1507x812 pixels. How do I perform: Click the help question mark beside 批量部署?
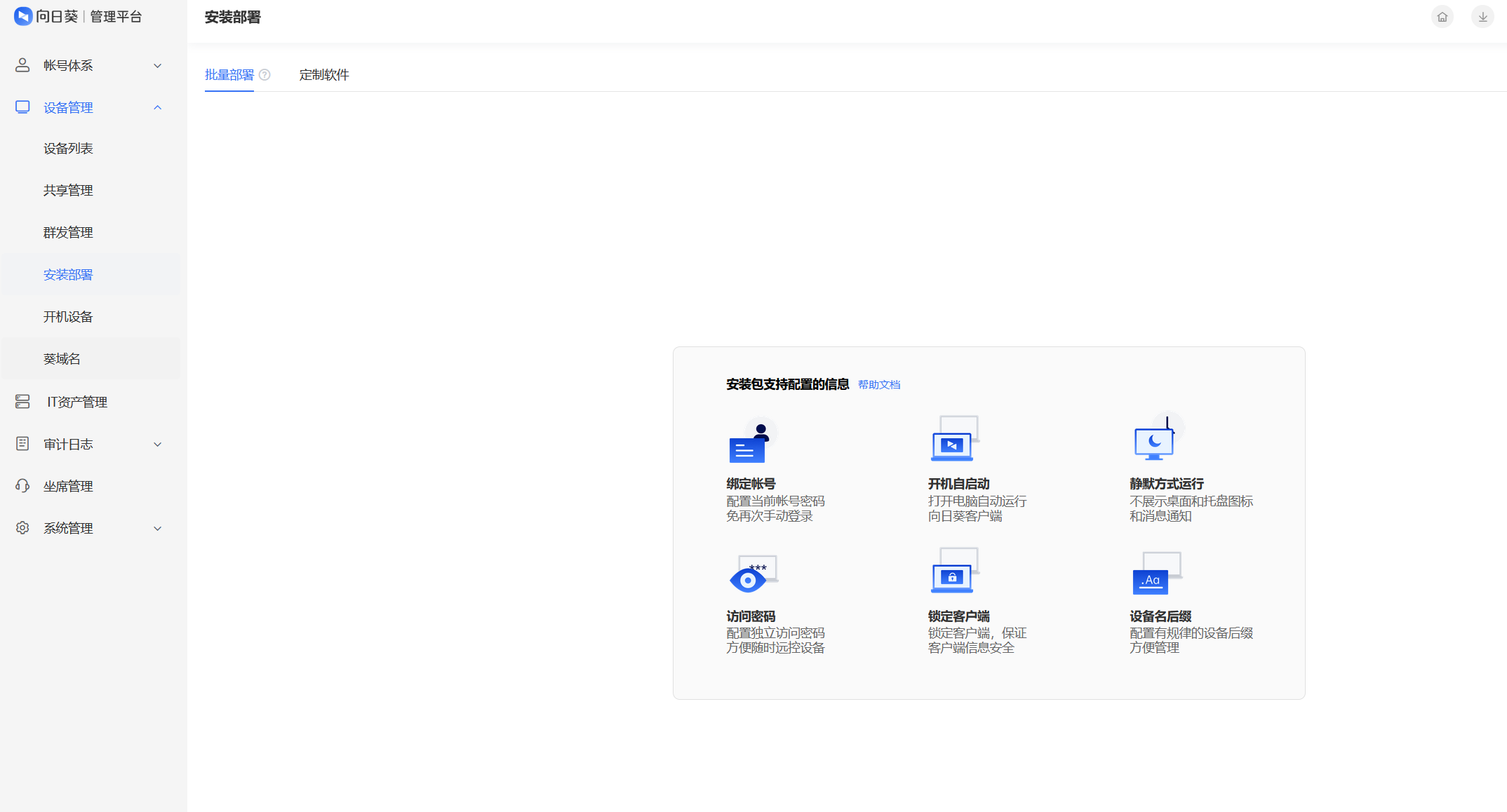coord(264,75)
